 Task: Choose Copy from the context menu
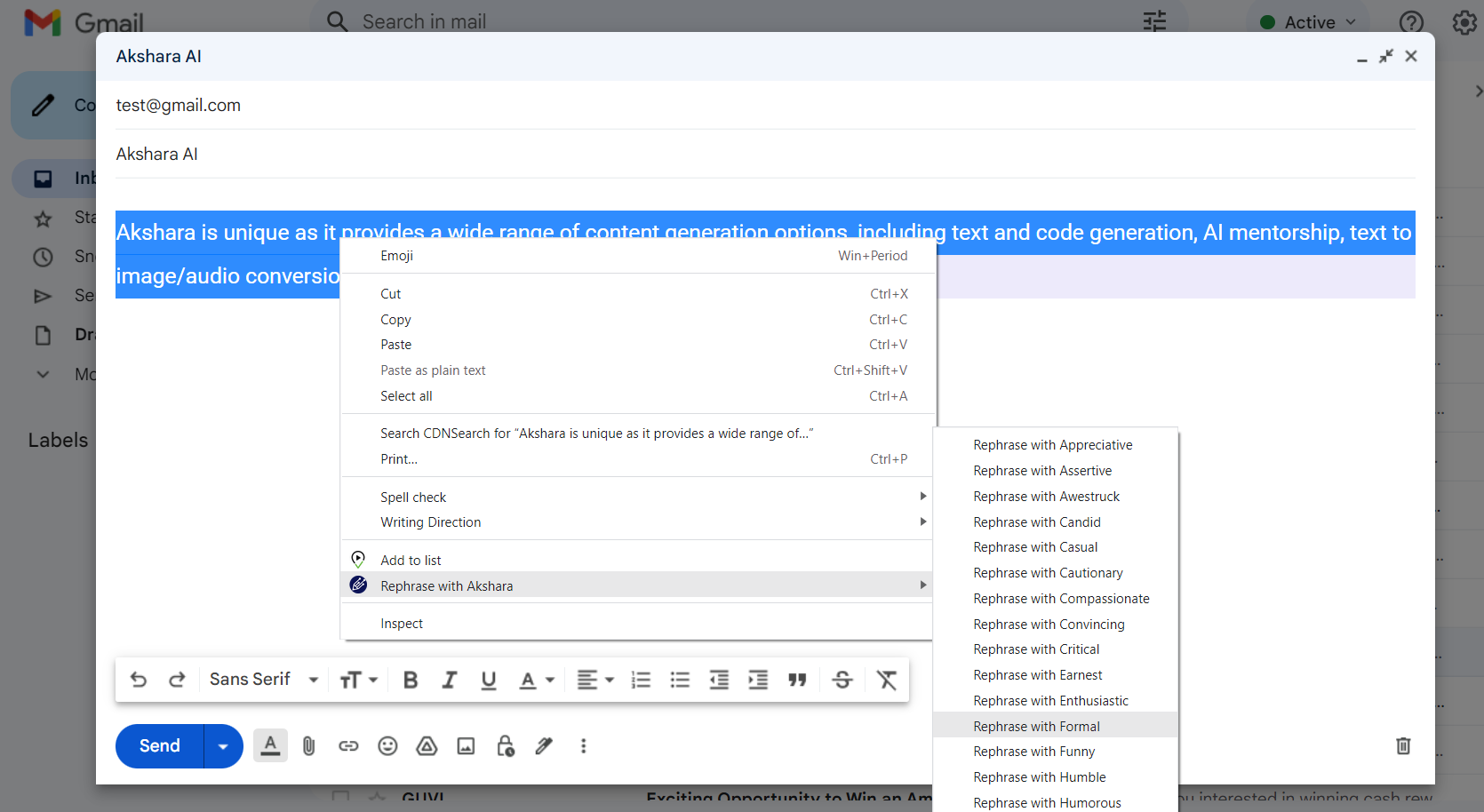tap(395, 320)
